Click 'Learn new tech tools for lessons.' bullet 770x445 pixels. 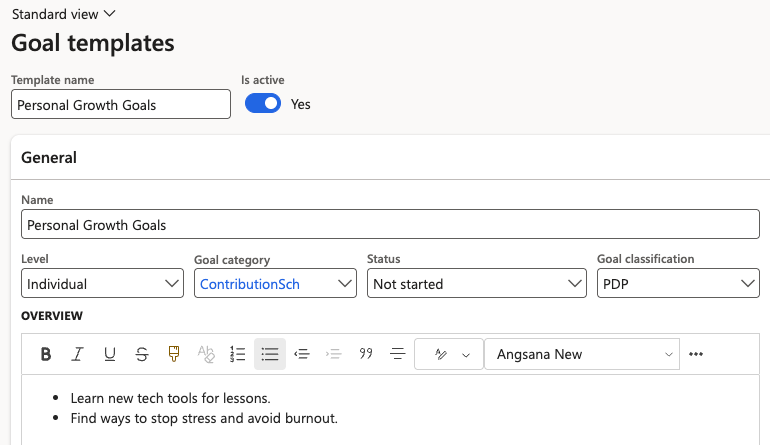coord(170,398)
